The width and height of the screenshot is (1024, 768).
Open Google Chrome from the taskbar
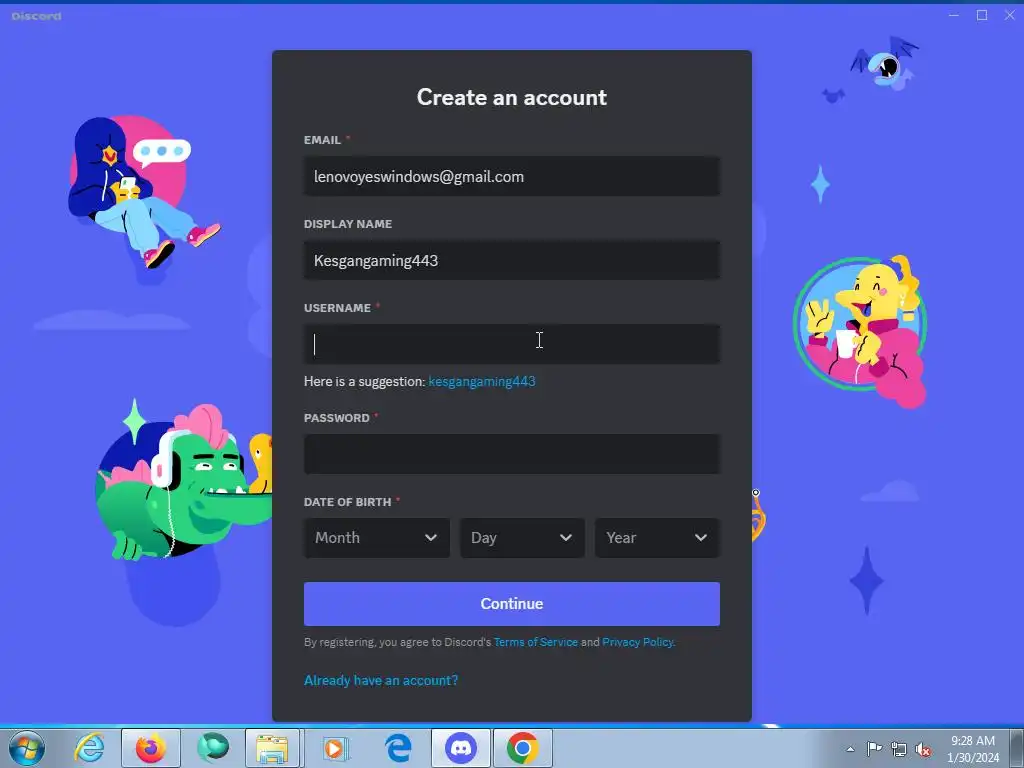coord(522,748)
